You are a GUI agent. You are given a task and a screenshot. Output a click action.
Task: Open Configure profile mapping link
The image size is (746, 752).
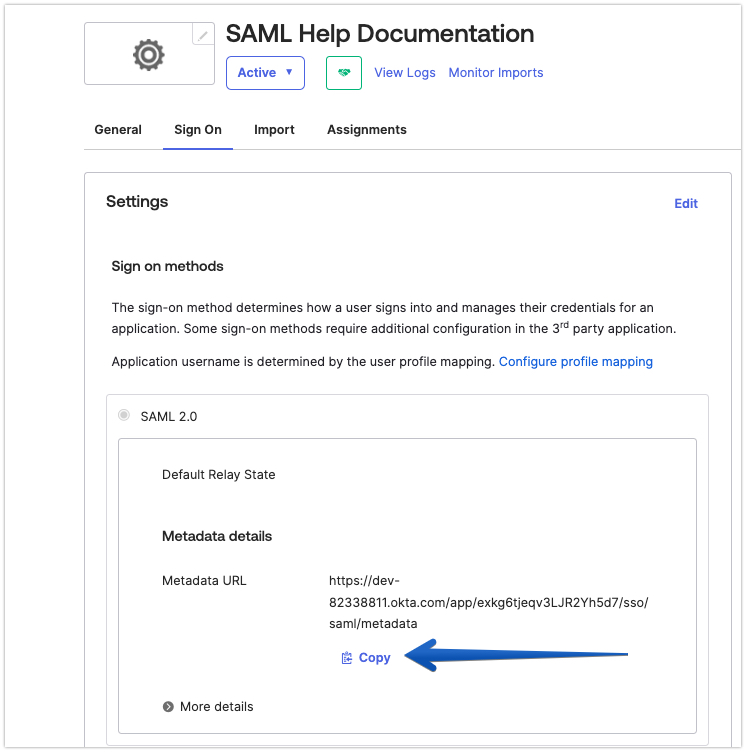pos(576,362)
